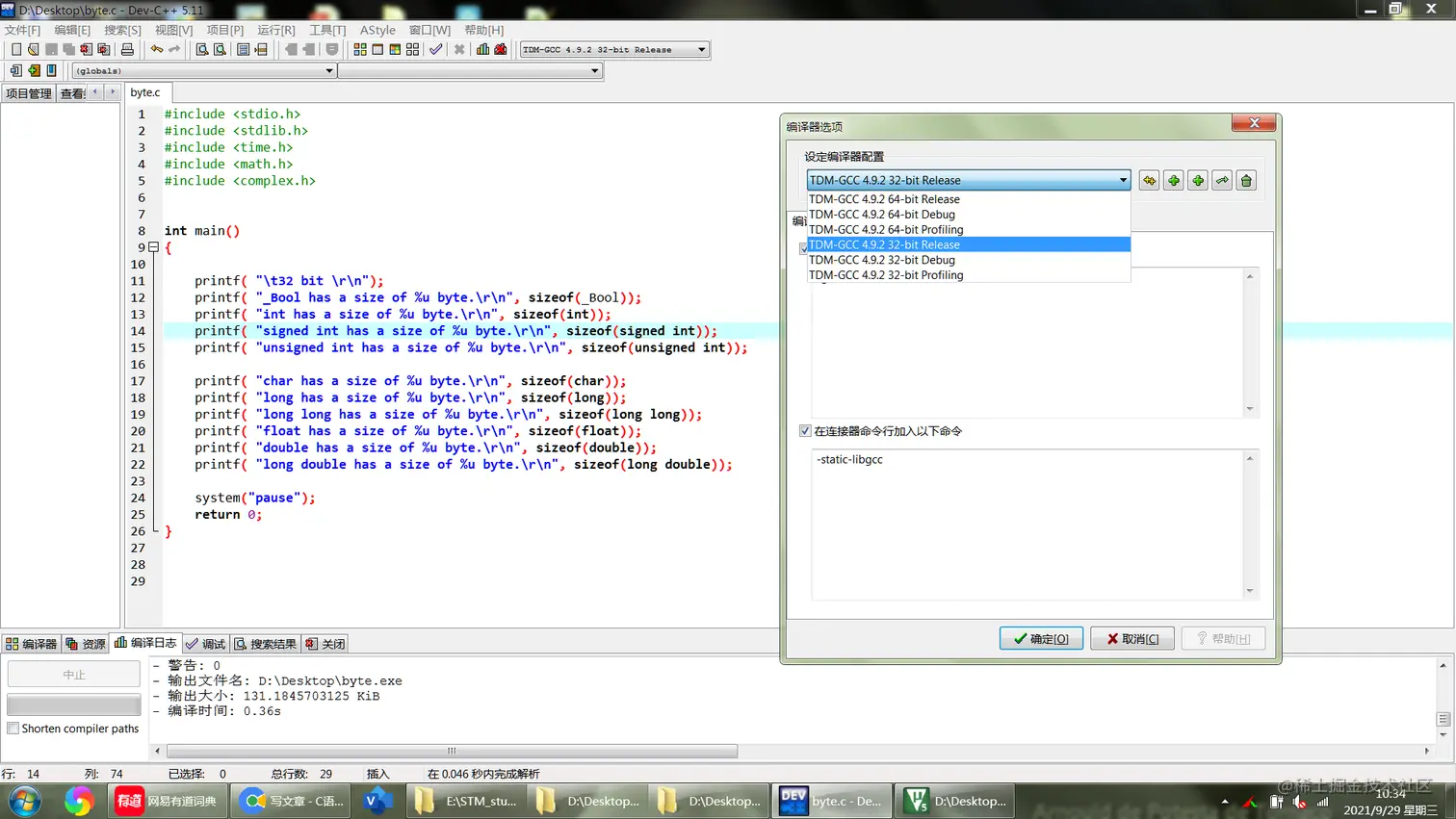Click the Replace toolbar icon
Screen dimensions: 1456x819
click(x=220, y=49)
